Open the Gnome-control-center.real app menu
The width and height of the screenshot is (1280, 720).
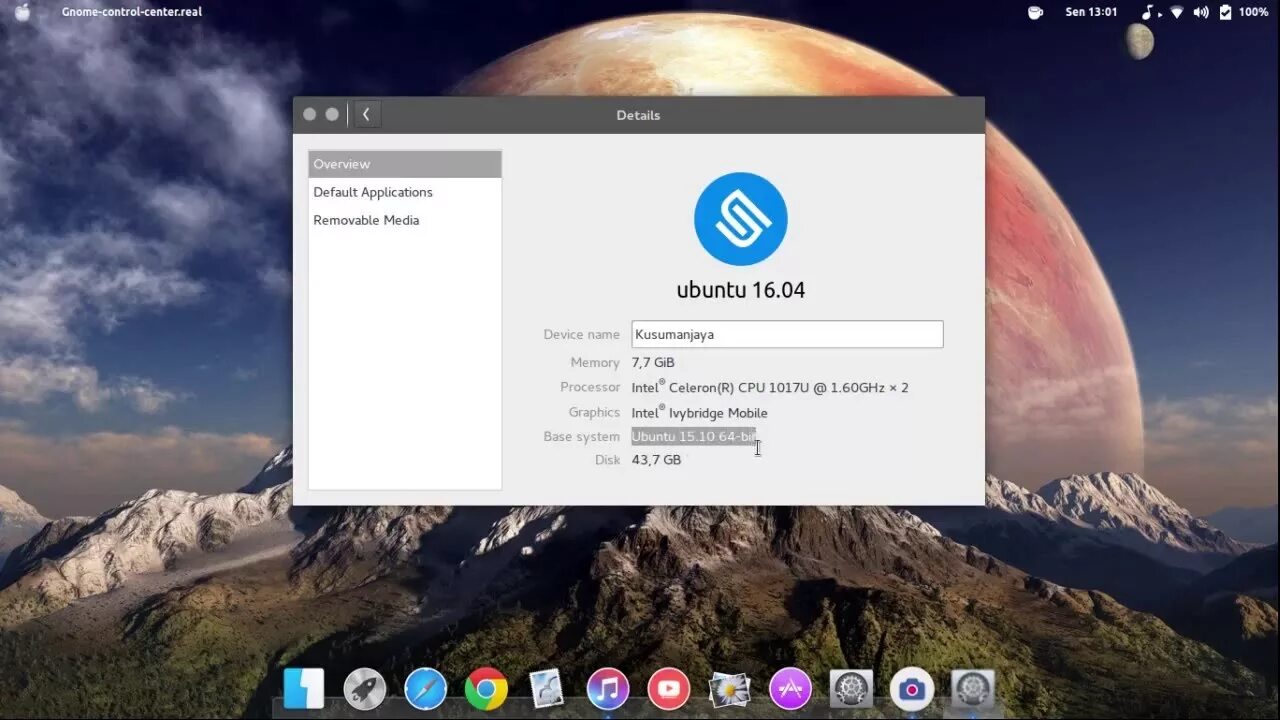(x=132, y=12)
